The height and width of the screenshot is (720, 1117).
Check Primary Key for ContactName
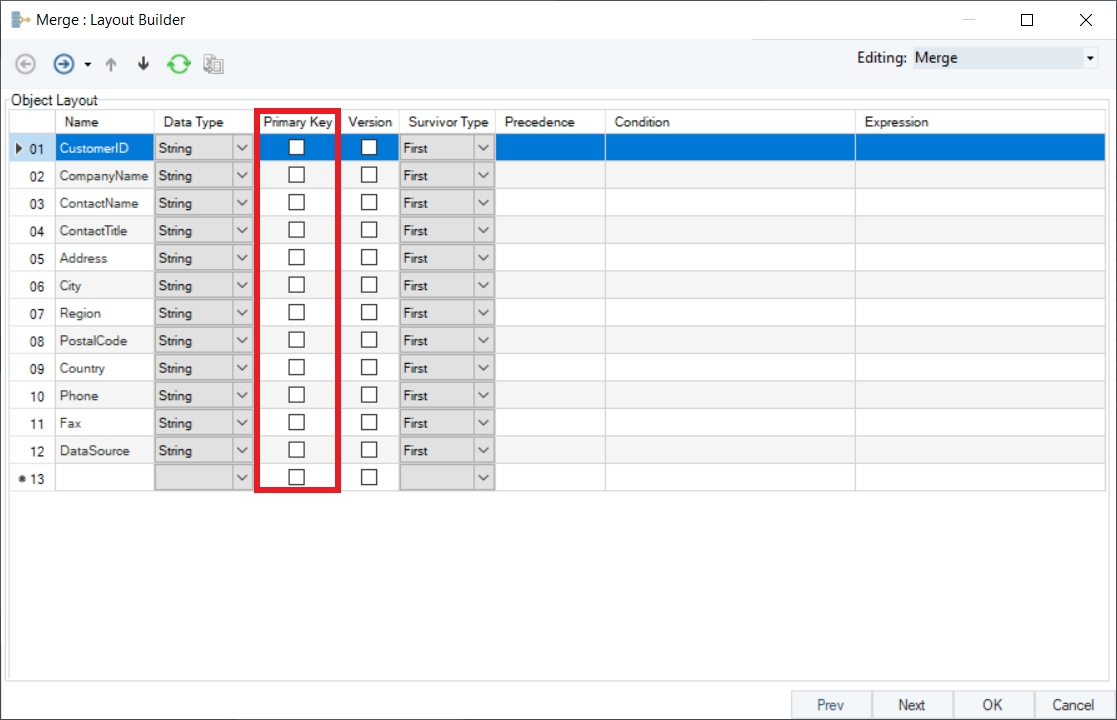(x=296, y=202)
